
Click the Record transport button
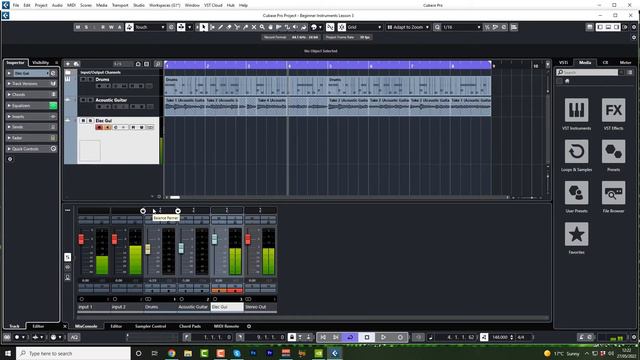coord(400,337)
